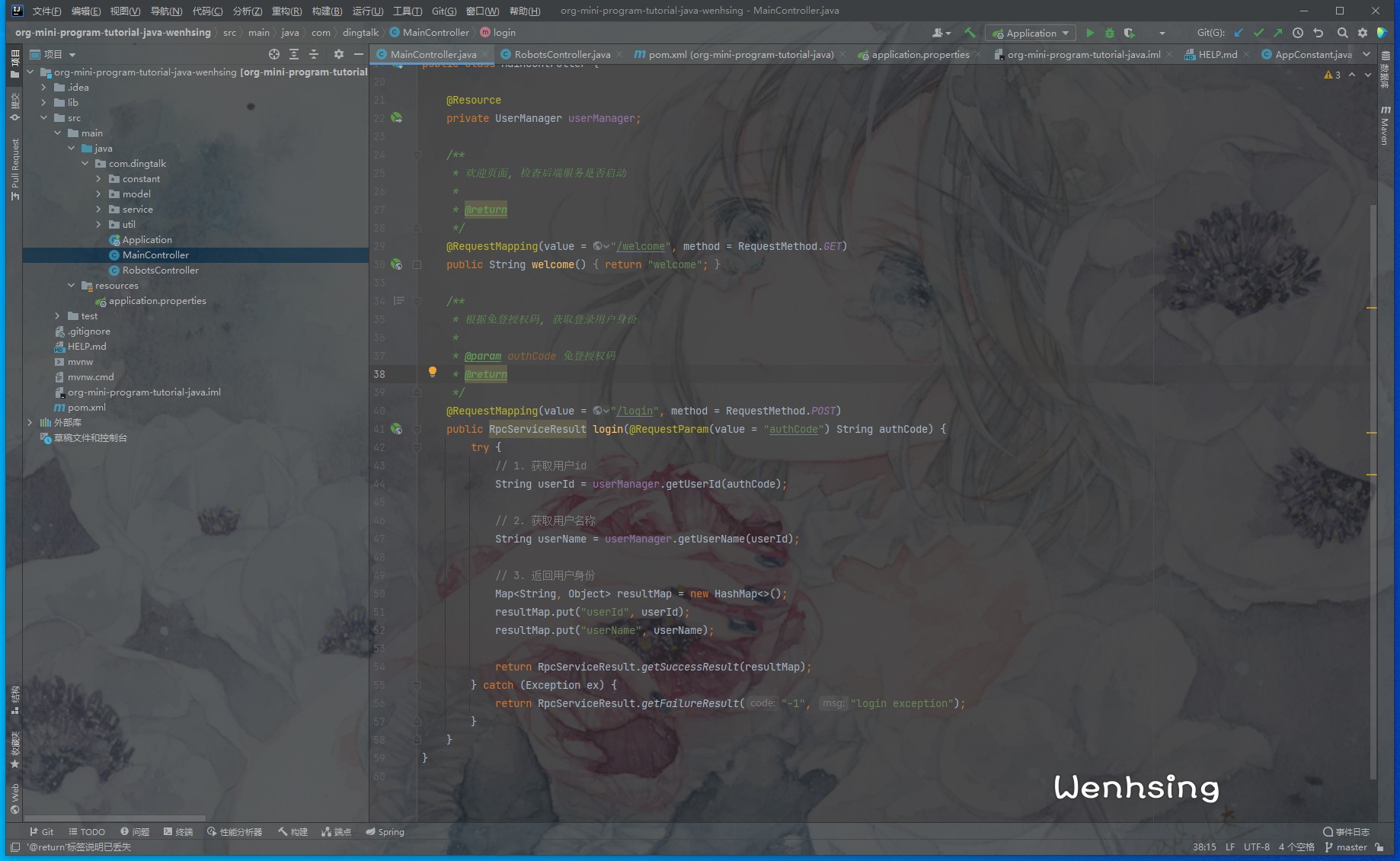Rollback changes with the undo arrow
This screenshot has height=861, width=1400.
pyautogui.click(x=1318, y=33)
